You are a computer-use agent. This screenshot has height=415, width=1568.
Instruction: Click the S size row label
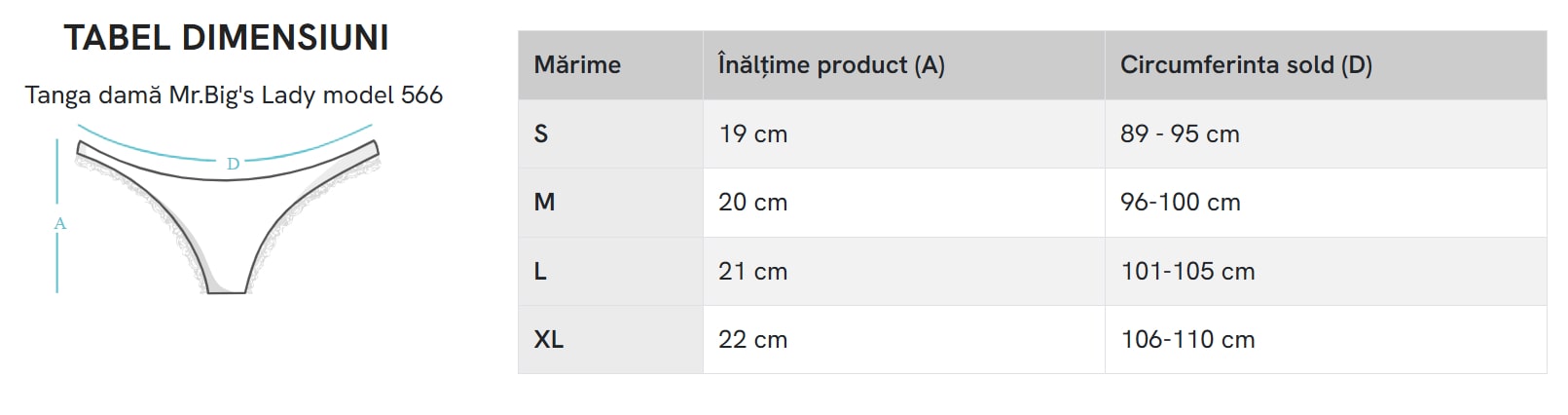(x=541, y=134)
